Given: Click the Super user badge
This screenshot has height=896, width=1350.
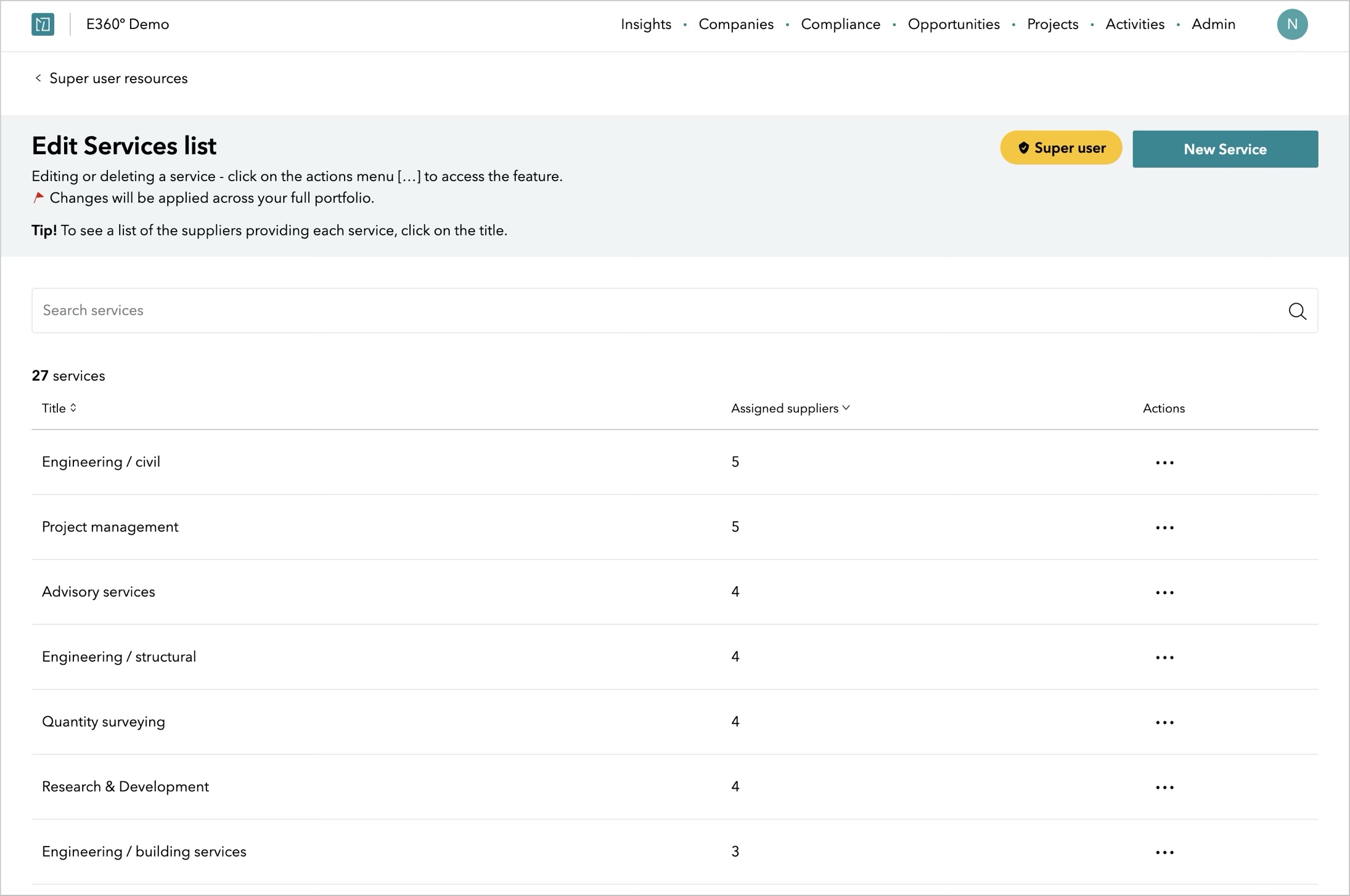Looking at the screenshot, I should click(1060, 148).
